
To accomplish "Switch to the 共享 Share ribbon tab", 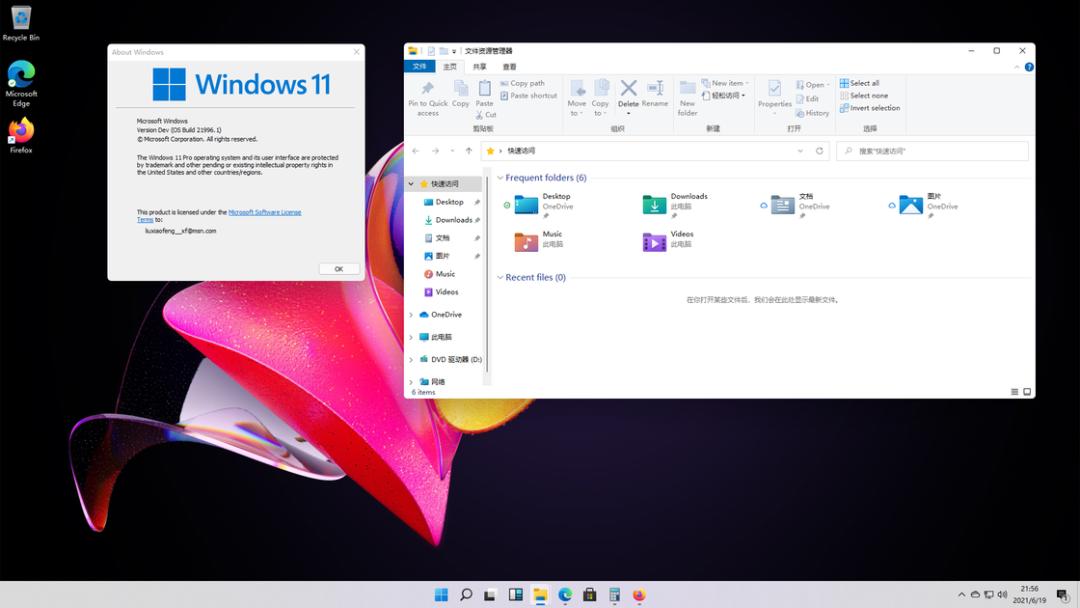I will [x=479, y=67].
